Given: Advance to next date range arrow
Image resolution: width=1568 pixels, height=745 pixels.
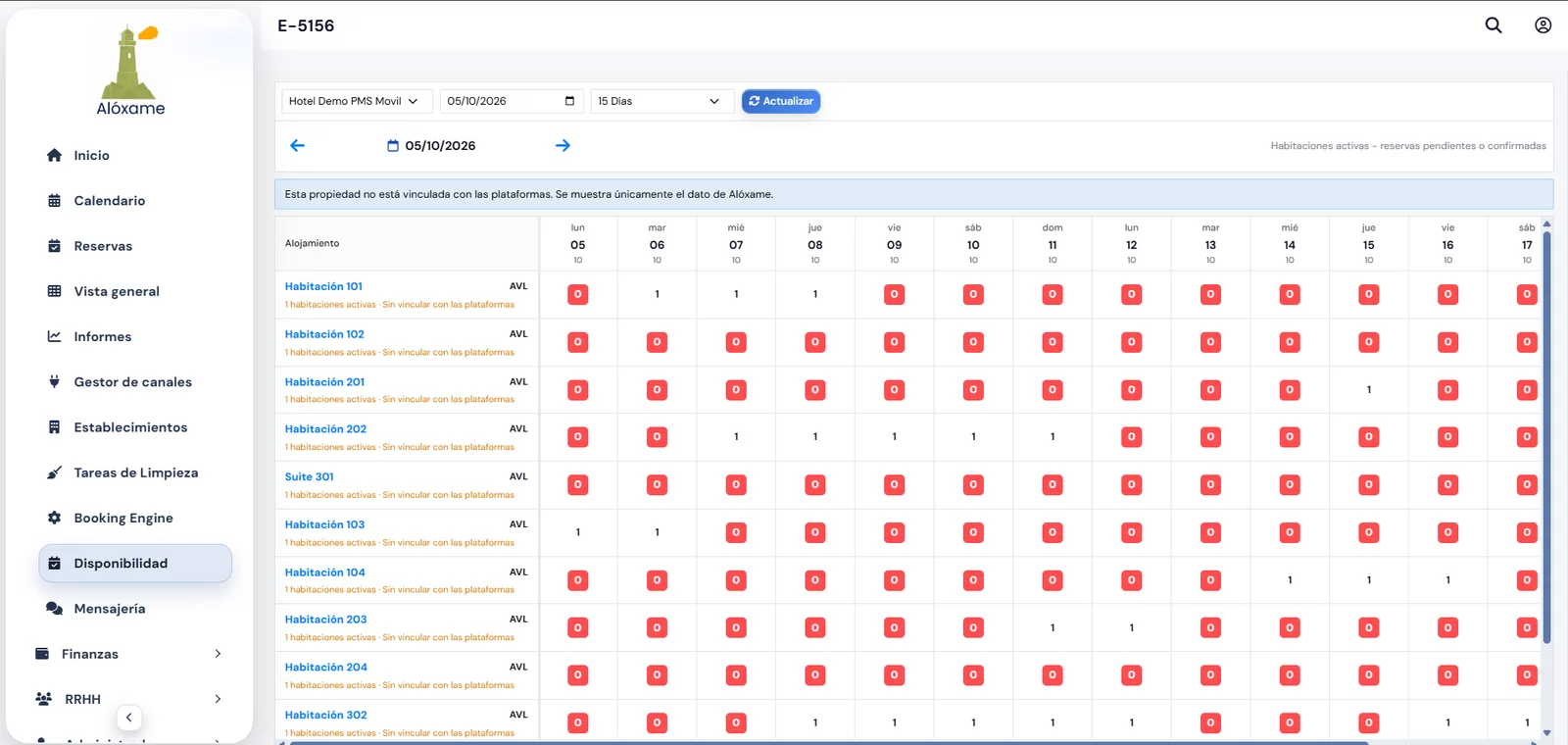Looking at the screenshot, I should click(x=563, y=145).
